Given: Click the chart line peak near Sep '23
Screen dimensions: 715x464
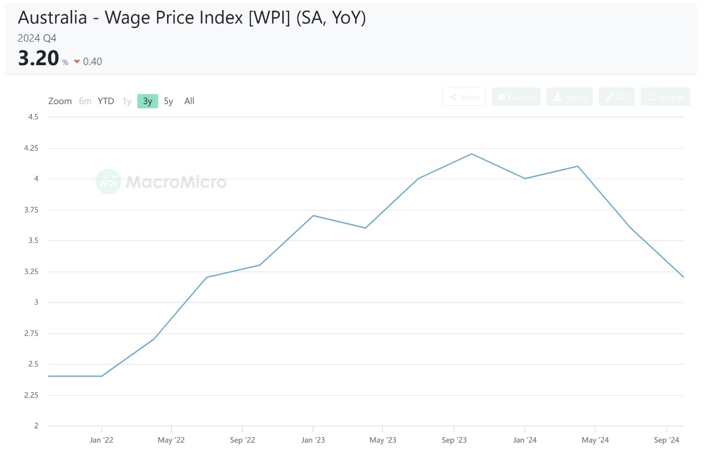Looking at the screenshot, I should [x=471, y=154].
